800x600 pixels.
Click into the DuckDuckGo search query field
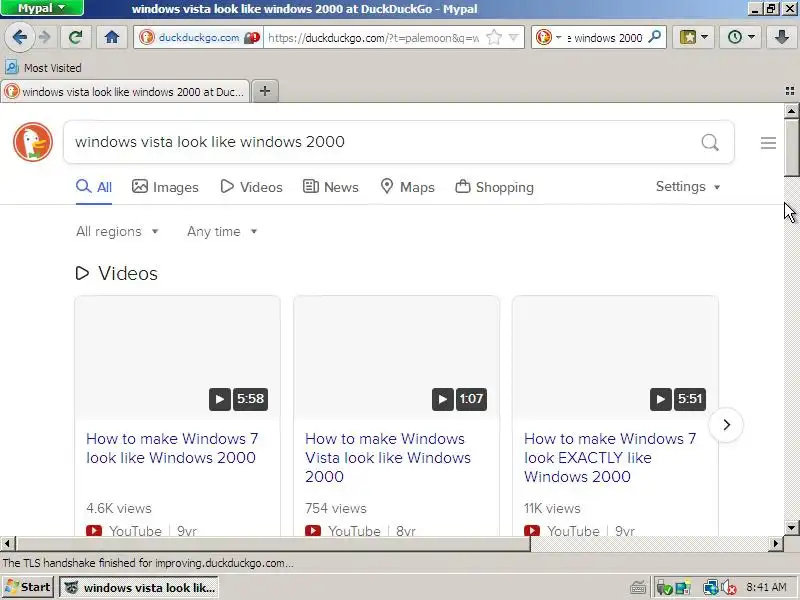click(383, 142)
